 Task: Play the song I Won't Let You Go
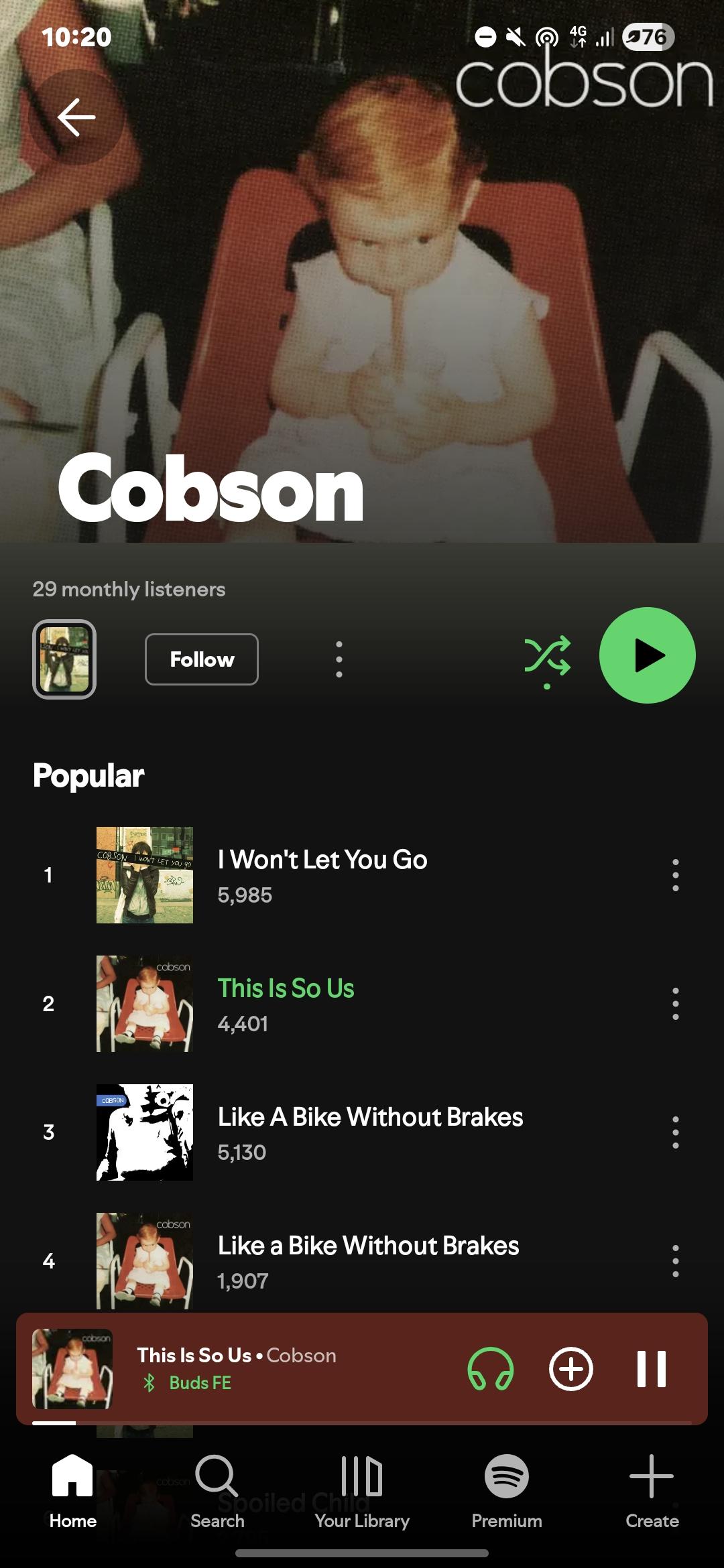coord(362,875)
